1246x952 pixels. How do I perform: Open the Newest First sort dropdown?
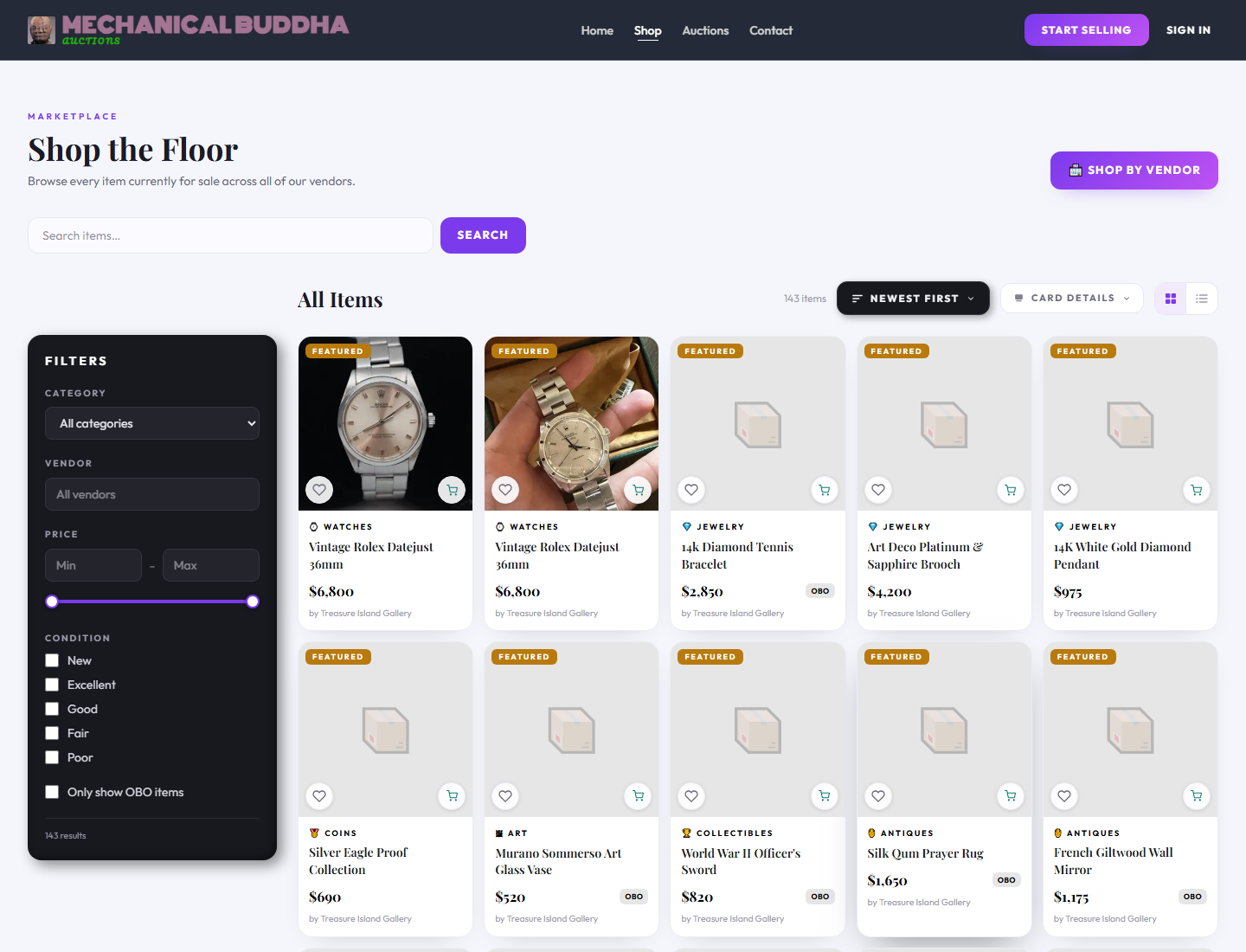pos(913,299)
